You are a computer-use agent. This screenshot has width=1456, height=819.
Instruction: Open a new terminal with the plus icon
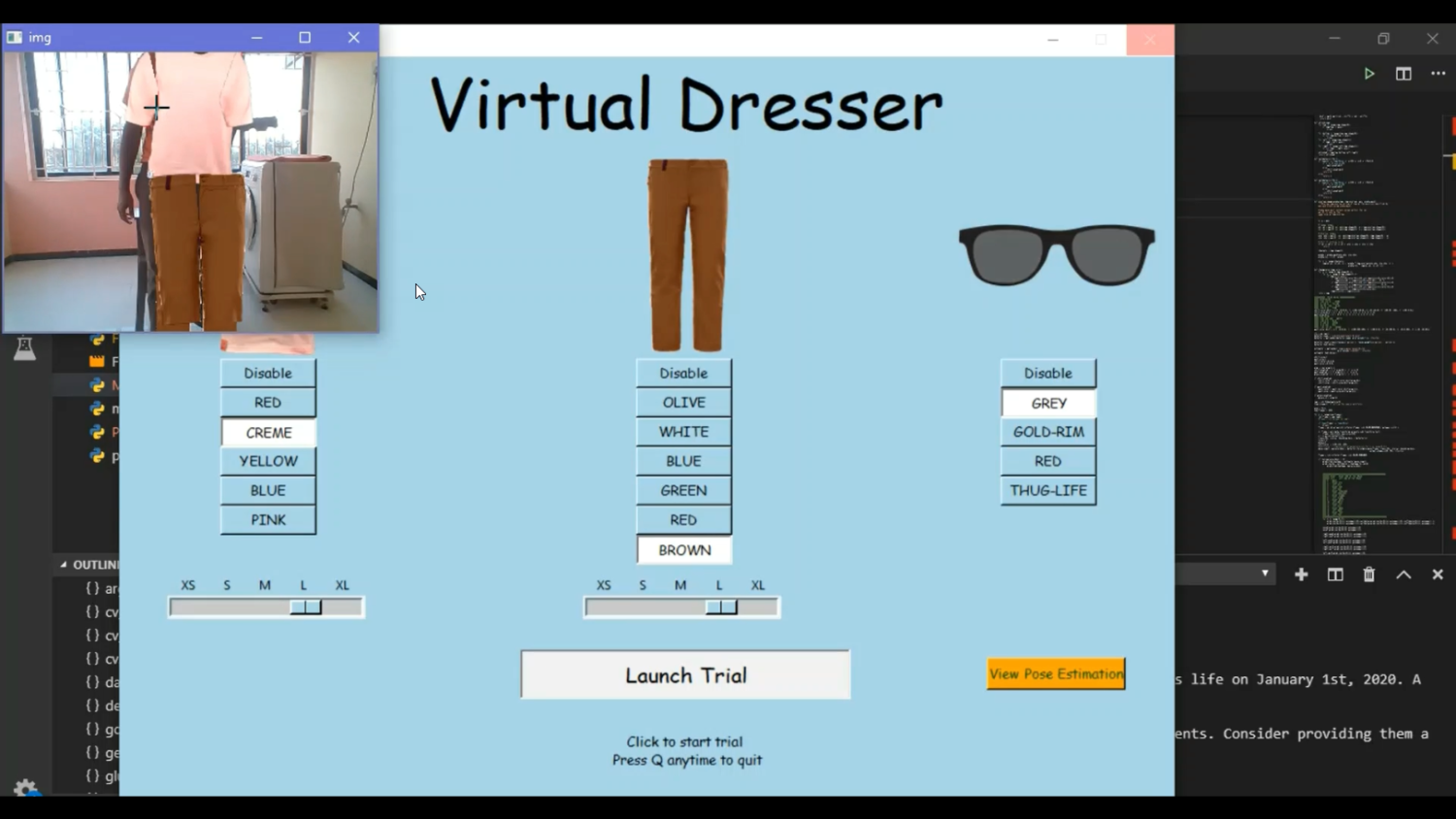[1301, 574]
